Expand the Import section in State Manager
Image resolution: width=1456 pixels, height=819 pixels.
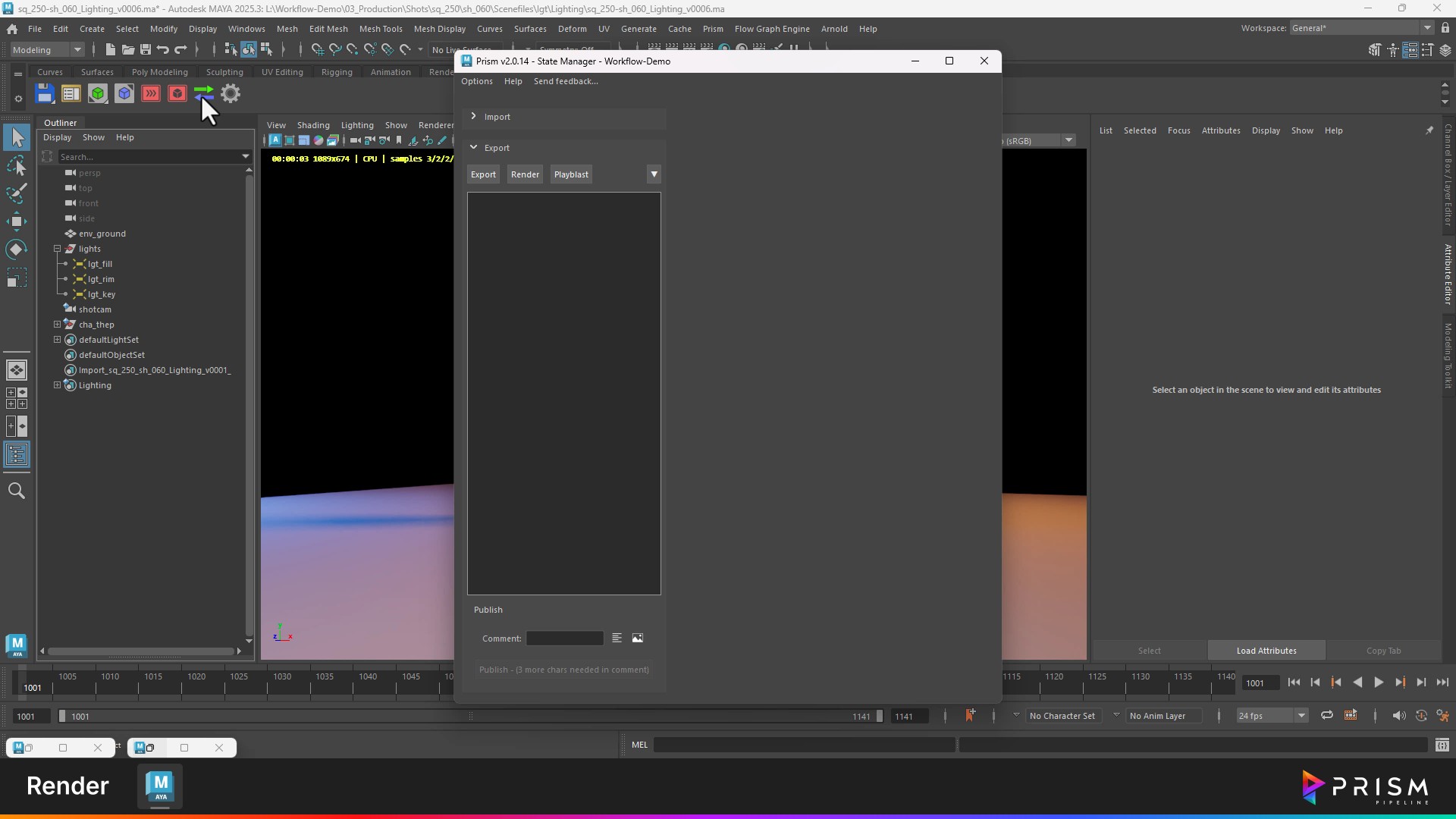pos(473,116)
